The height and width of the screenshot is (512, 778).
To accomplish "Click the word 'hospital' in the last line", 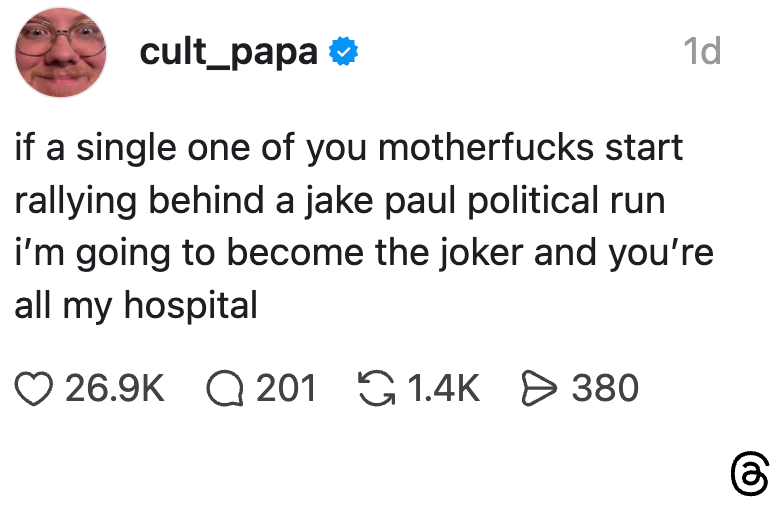I will (x=190, y=306).
